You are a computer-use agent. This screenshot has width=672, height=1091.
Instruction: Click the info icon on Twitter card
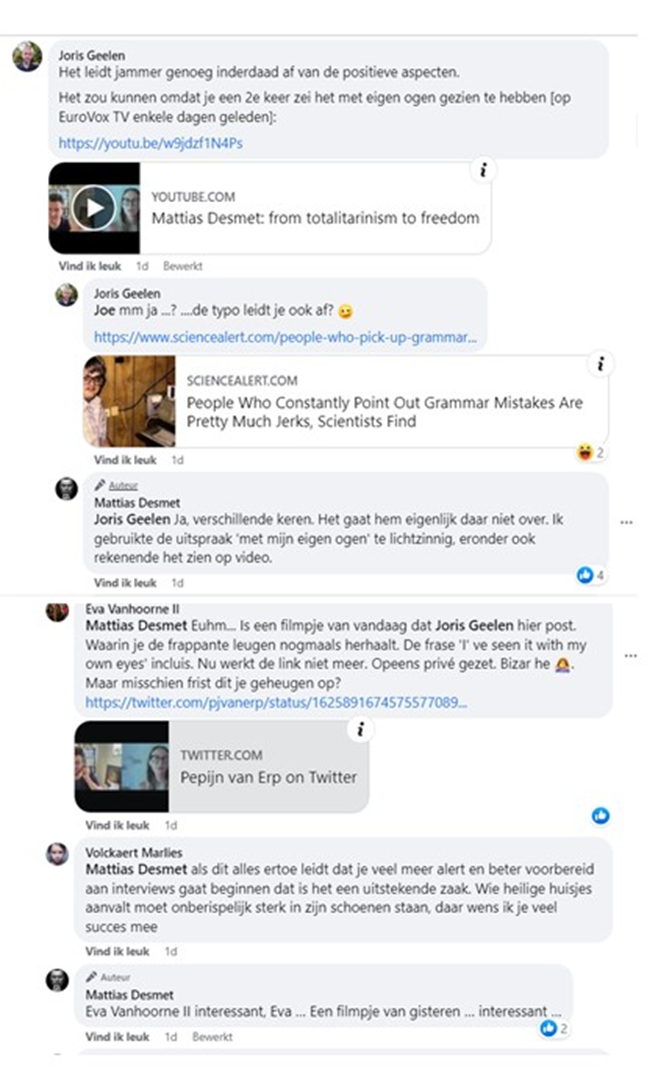[360, 729]
